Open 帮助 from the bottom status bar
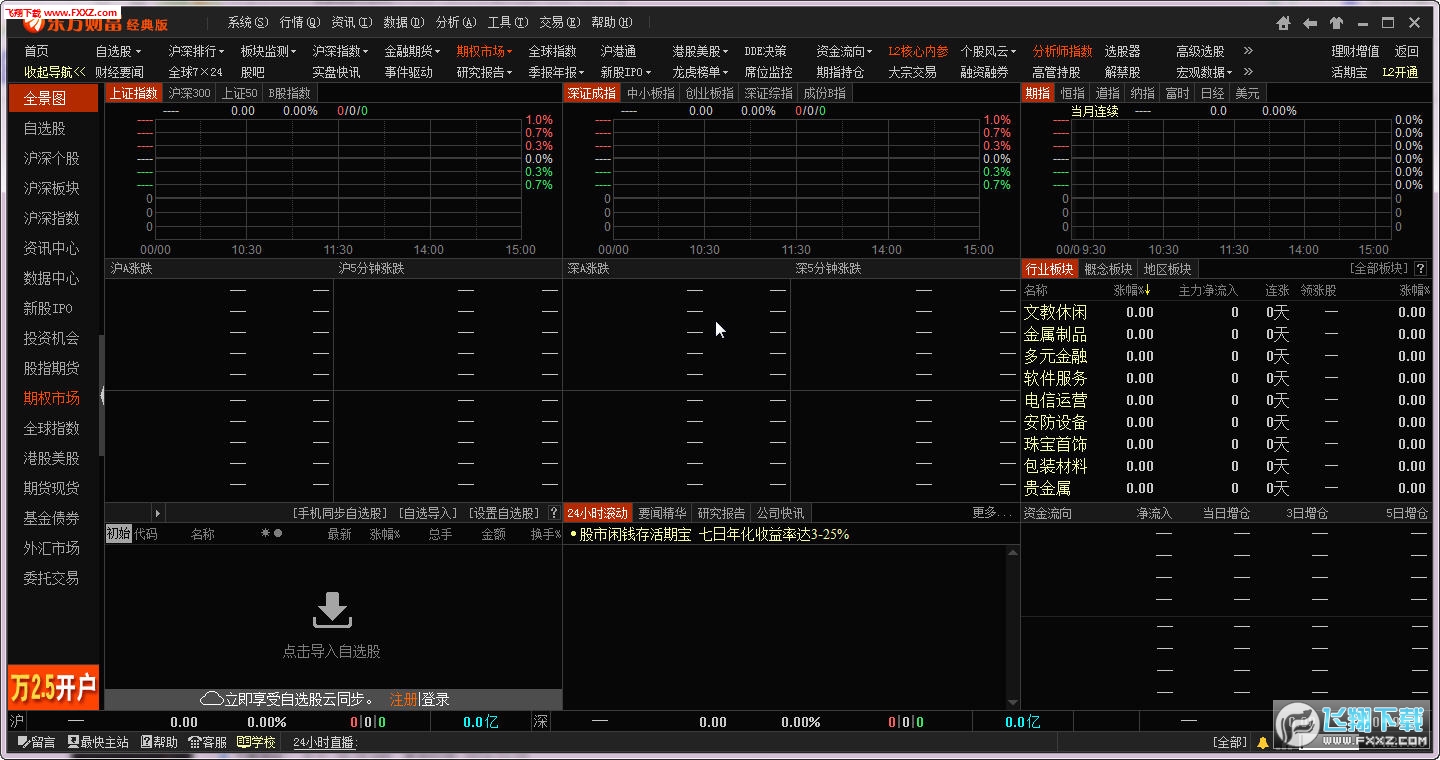 click(159, 742)
